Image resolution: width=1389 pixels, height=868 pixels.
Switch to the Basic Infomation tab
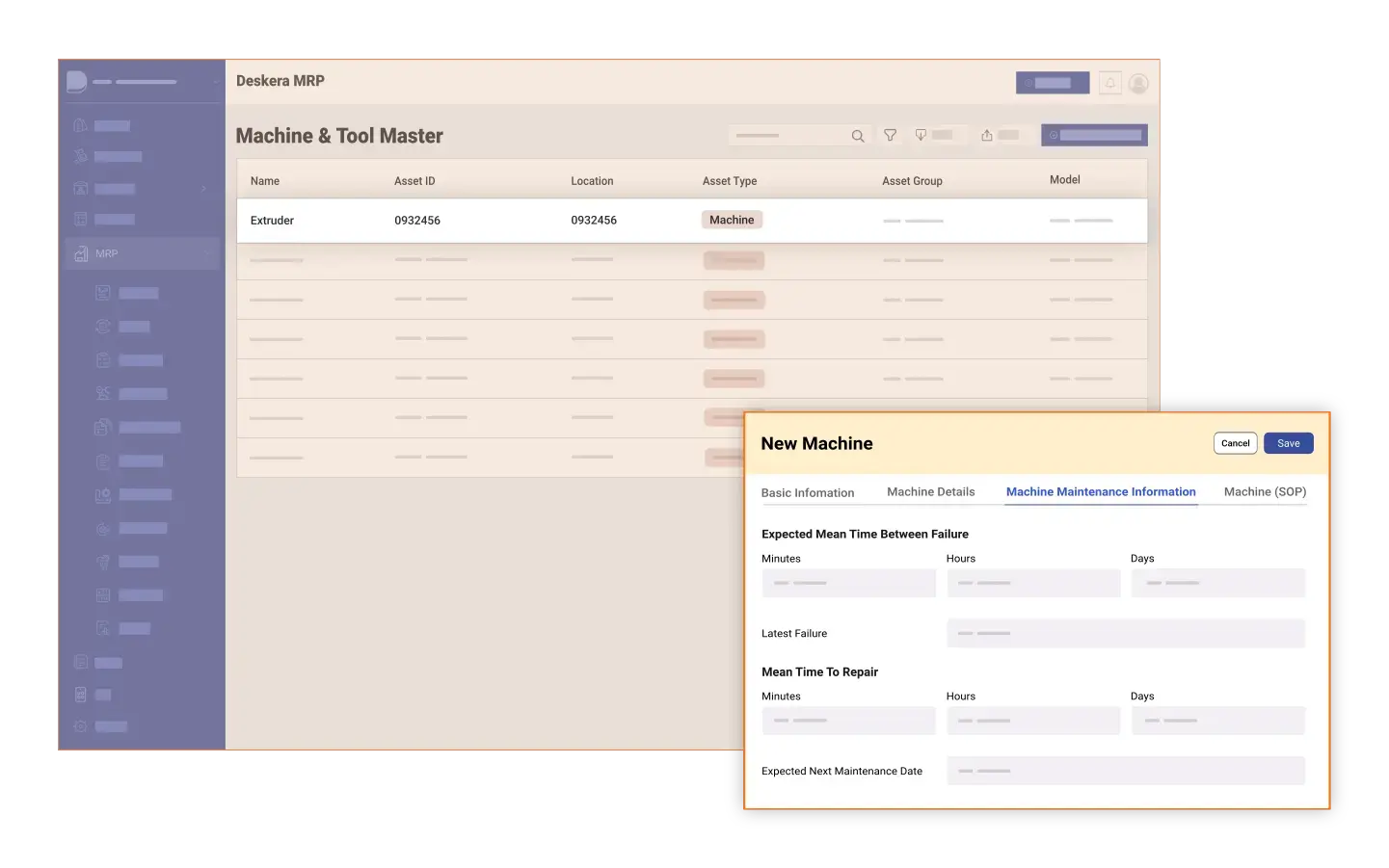(808, 491)
